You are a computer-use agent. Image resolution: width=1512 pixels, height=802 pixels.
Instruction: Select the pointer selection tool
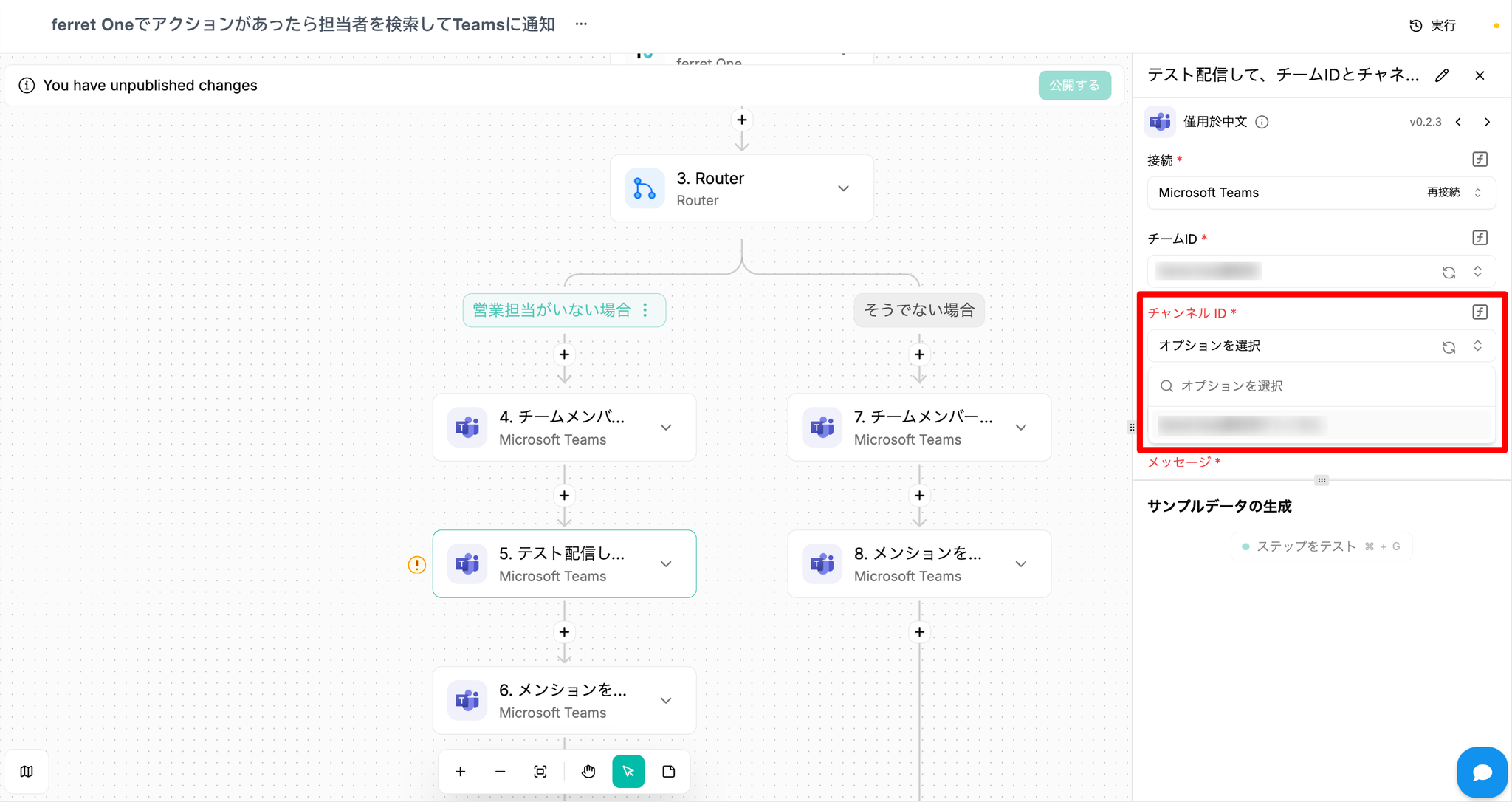click(628, 772)
